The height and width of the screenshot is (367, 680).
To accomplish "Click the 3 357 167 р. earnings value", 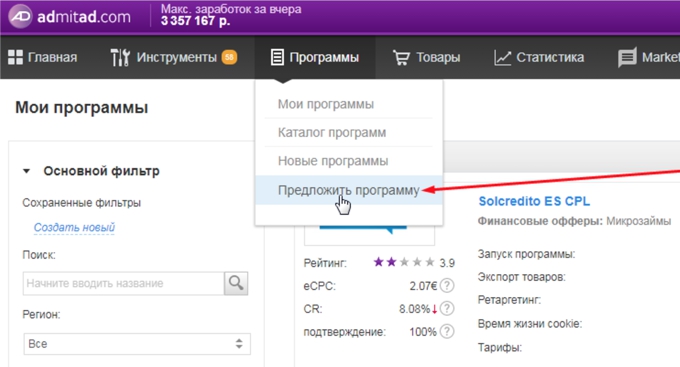I will pyautogui.click(x=195, y=21).
